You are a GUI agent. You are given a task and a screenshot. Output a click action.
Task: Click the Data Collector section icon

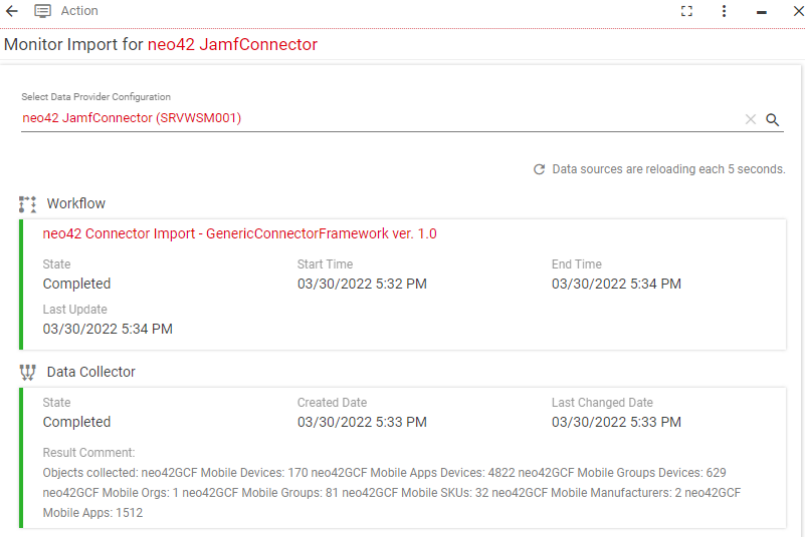(28, 372)
